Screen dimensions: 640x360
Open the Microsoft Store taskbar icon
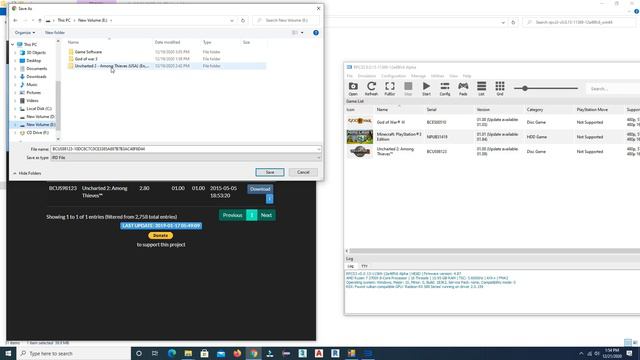[204, 353]
